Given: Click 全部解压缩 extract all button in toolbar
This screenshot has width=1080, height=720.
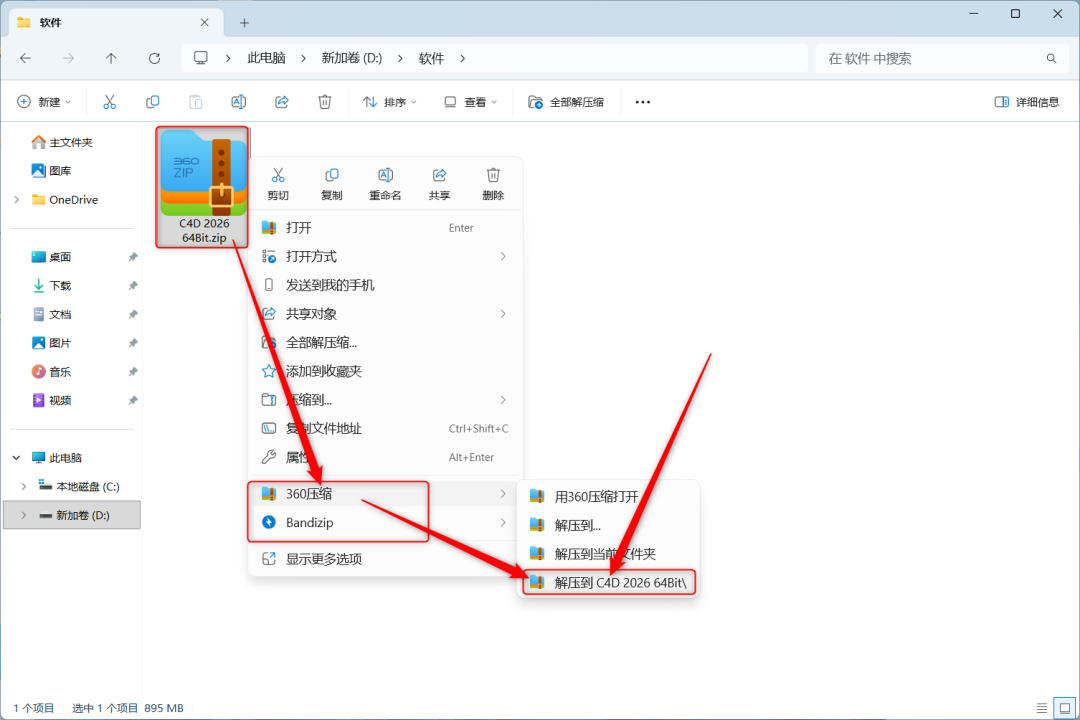Looking at the screenshot, I should tap(566, 102).
